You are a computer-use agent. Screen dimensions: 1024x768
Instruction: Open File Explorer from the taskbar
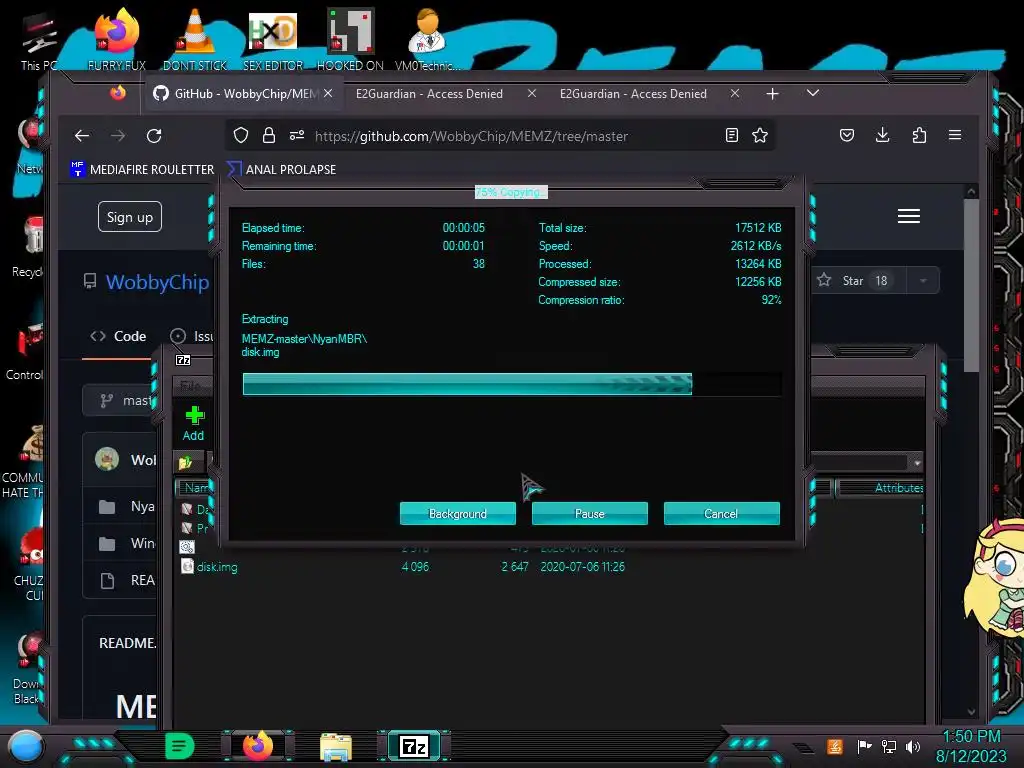(x=336, y=746)
